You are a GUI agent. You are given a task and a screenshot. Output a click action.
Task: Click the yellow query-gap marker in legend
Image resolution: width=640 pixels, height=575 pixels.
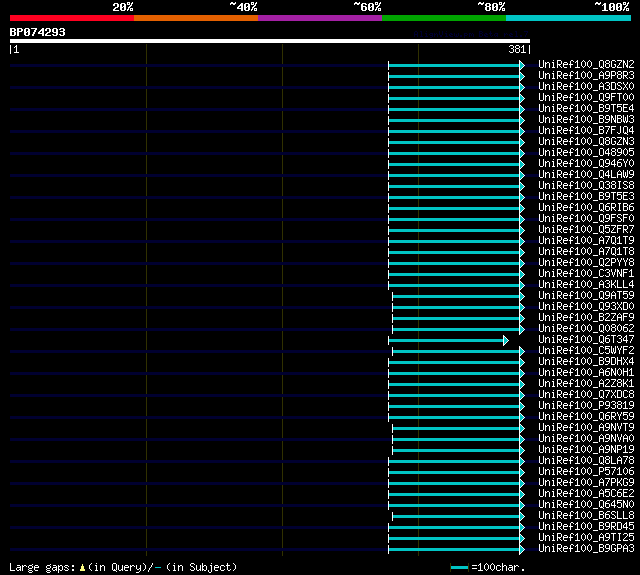point(82,568)
